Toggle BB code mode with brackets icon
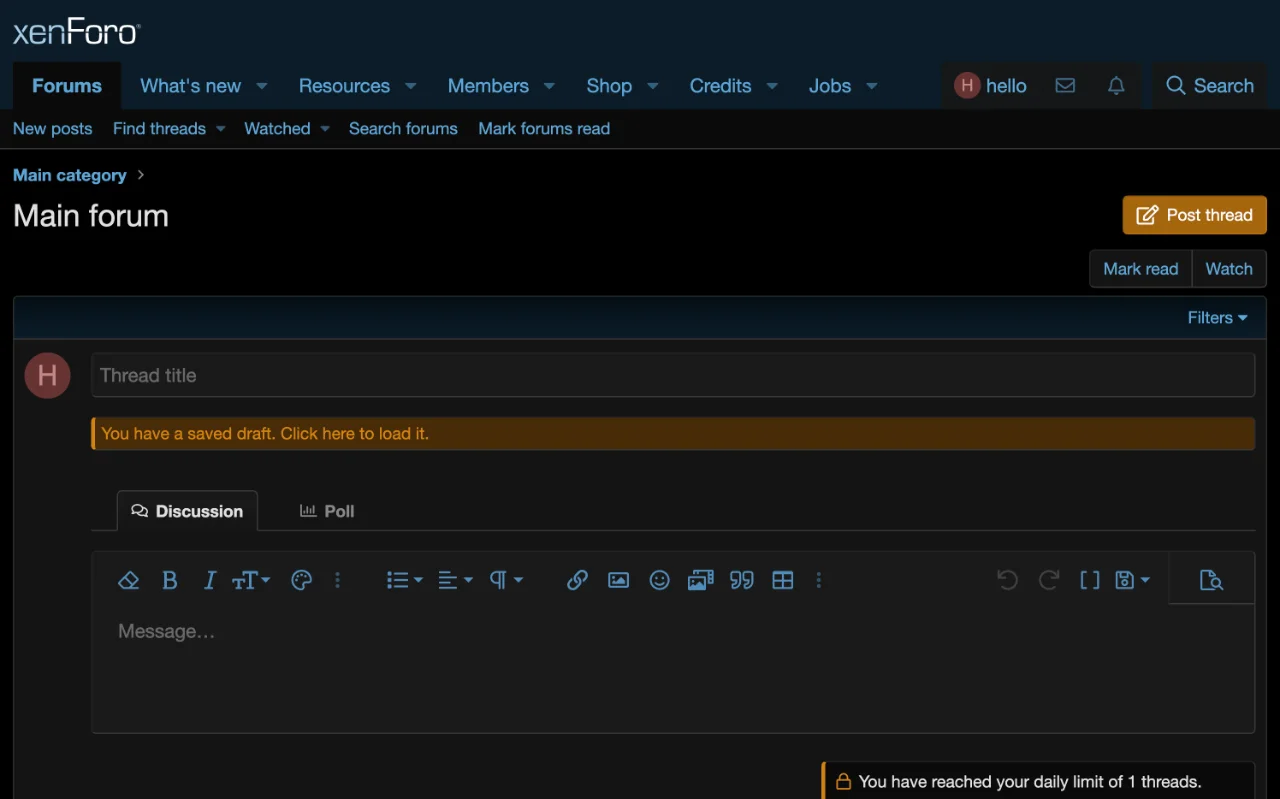 click(1089, 580)
